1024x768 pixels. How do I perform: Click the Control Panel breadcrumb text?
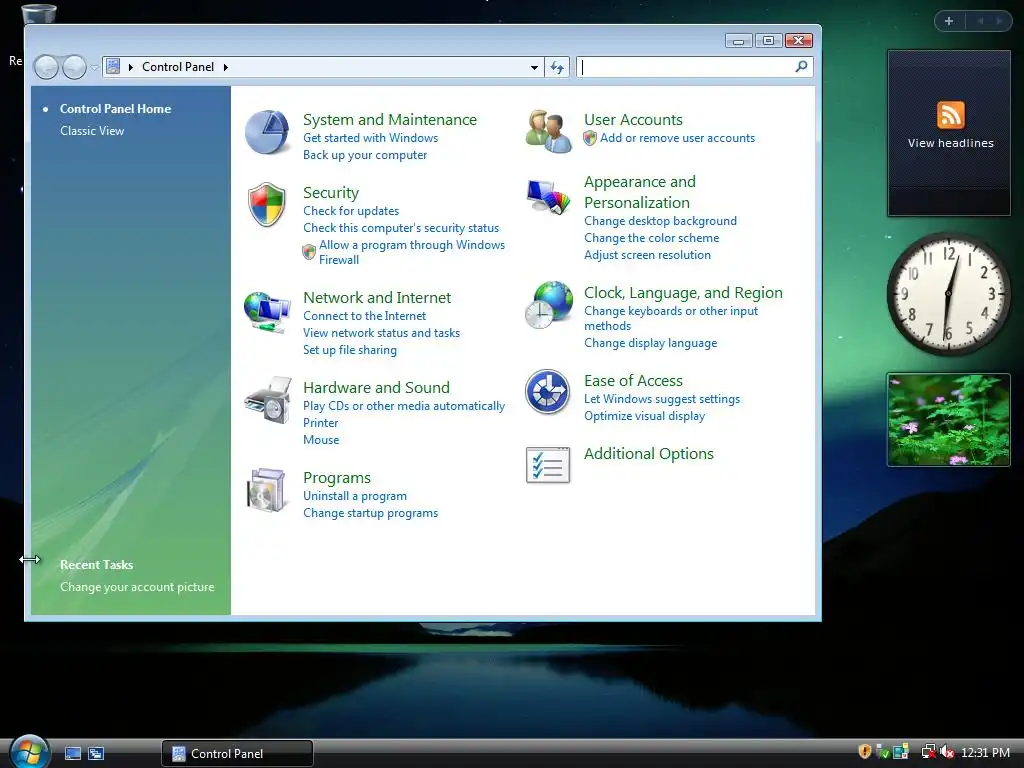click(x=178, y=67)
